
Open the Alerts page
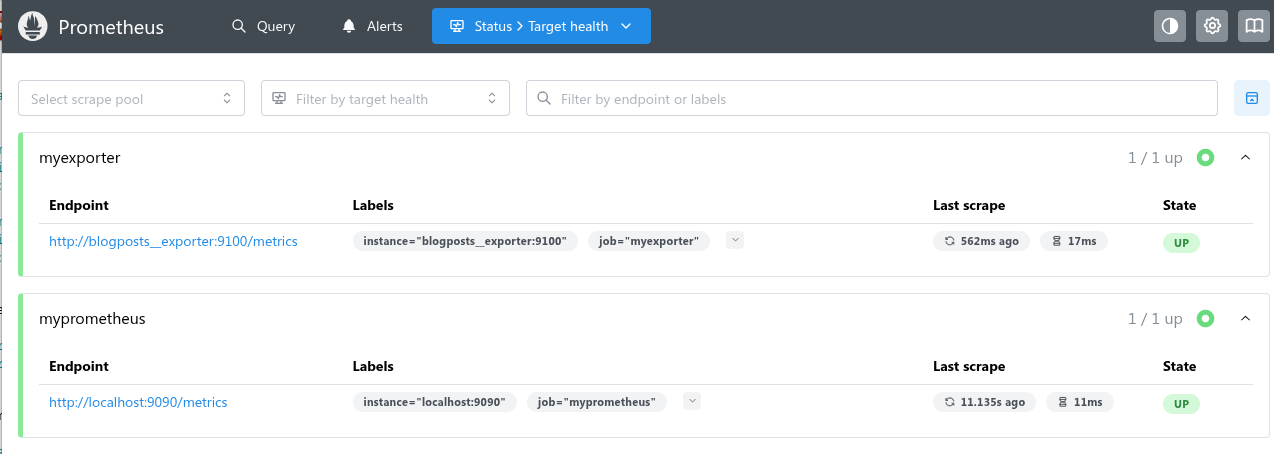click(372, 26)
